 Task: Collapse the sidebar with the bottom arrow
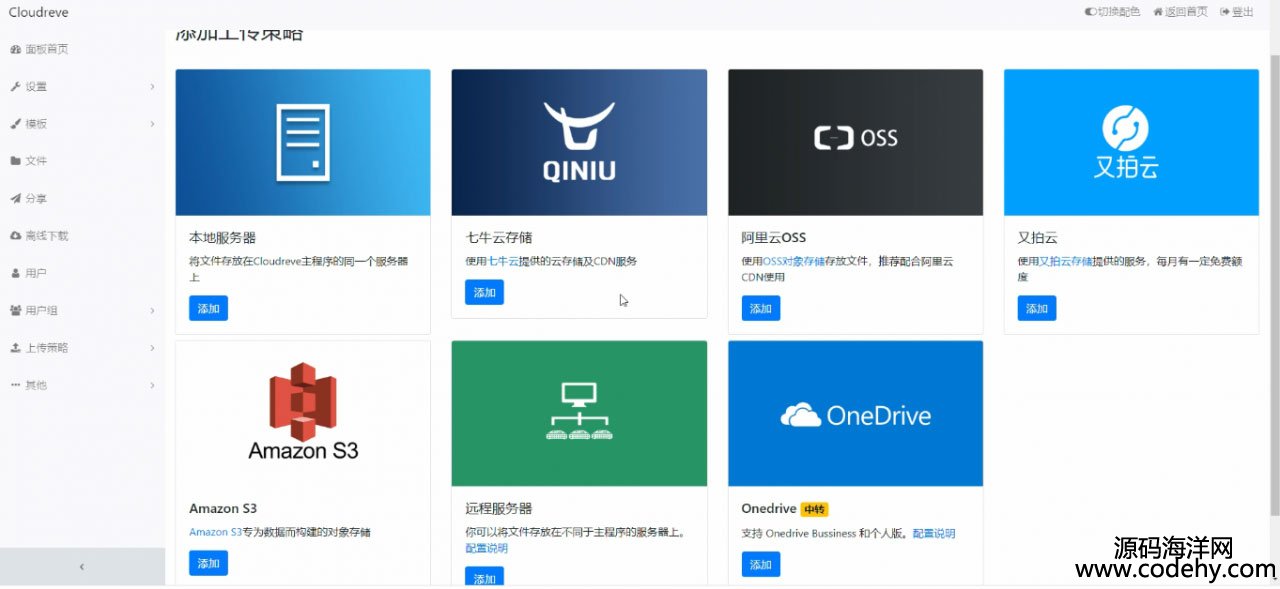pos(82,566)
